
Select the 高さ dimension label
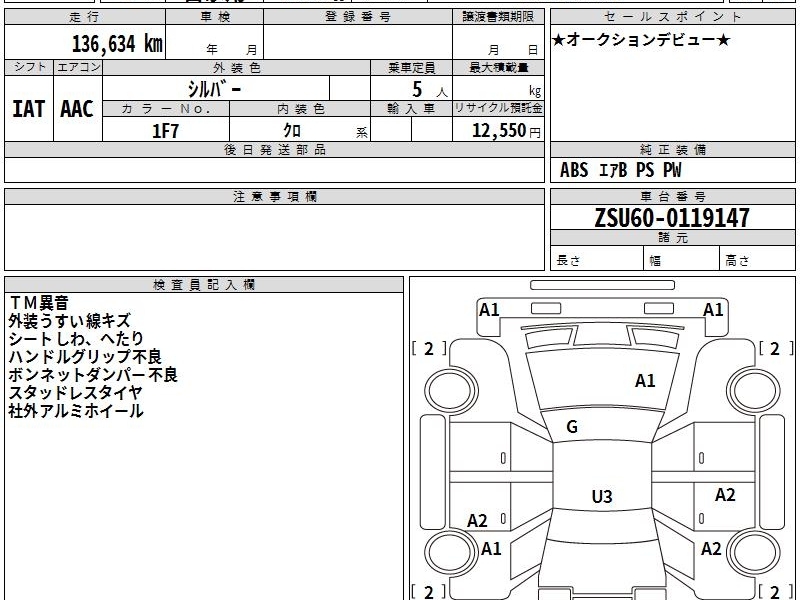pos(737,261)
